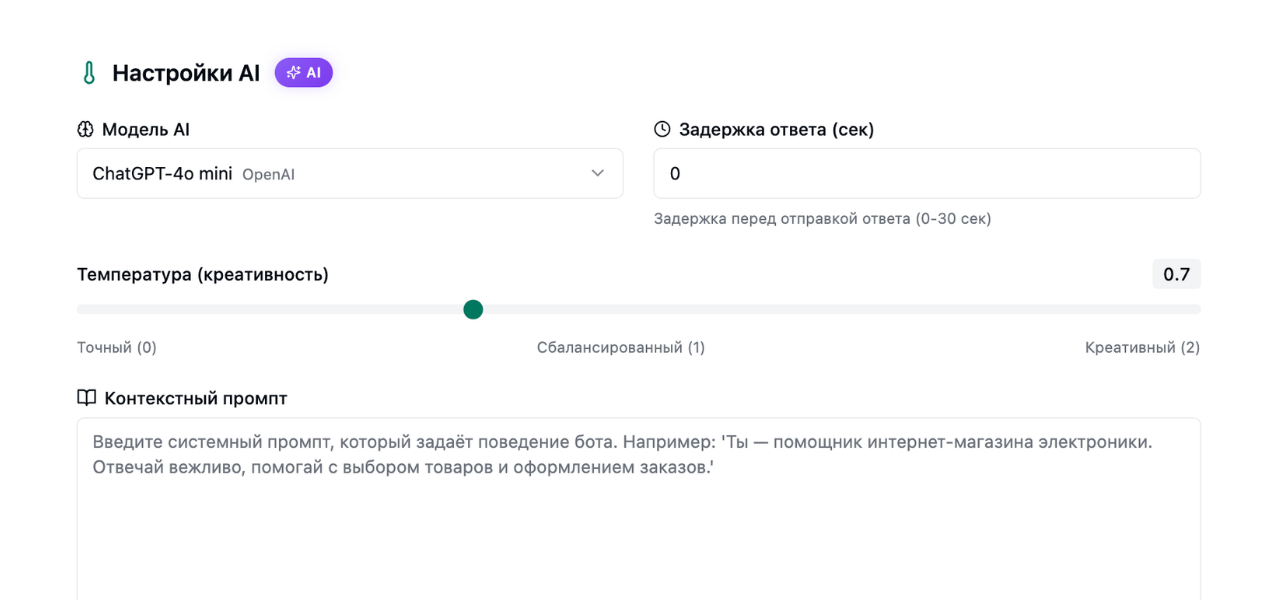Select the Креативный (2) slider label
The width and height of the screenshot is (1280, 600).
1142,348
